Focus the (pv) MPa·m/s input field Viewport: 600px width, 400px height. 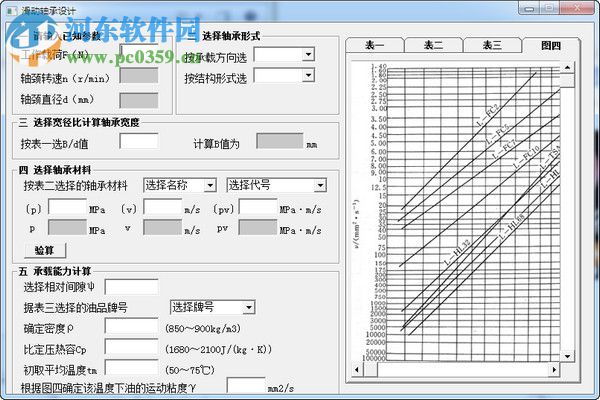[x=258, y=207]
